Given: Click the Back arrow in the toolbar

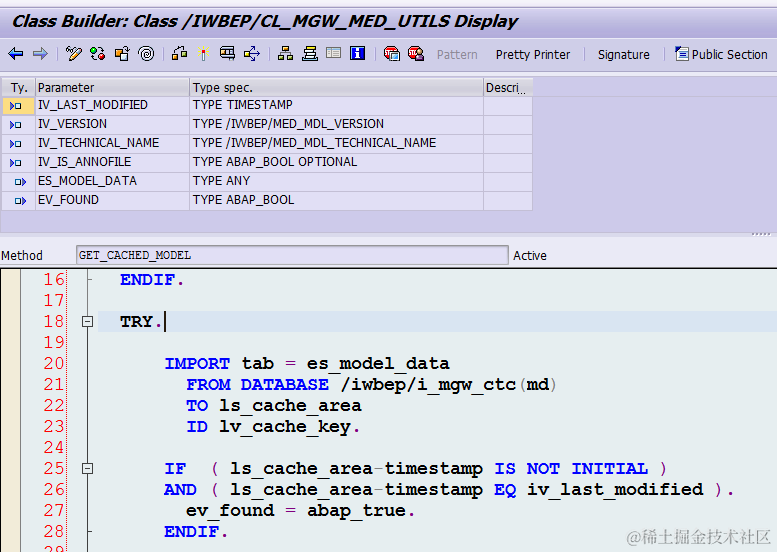Looking at the screenshot, I should point(15,54).
